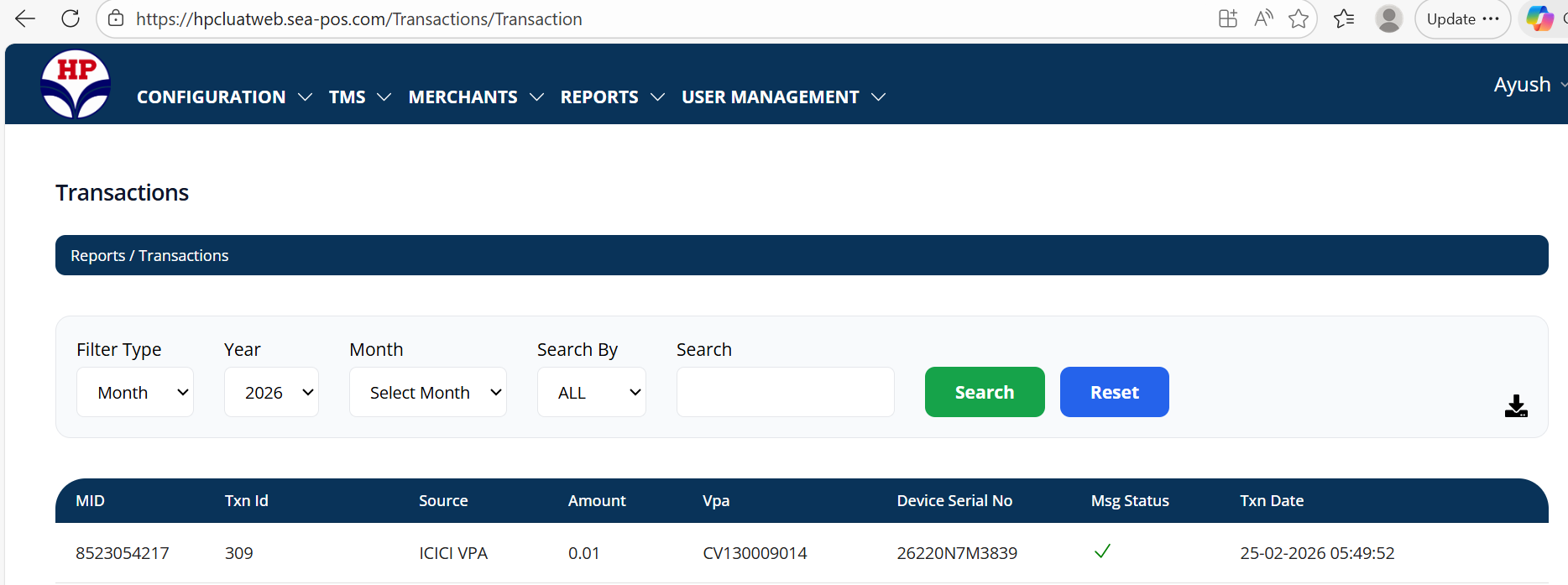Screen dimensions: 1568x585
Task: Click the green Search button
Action: [985, 392]
